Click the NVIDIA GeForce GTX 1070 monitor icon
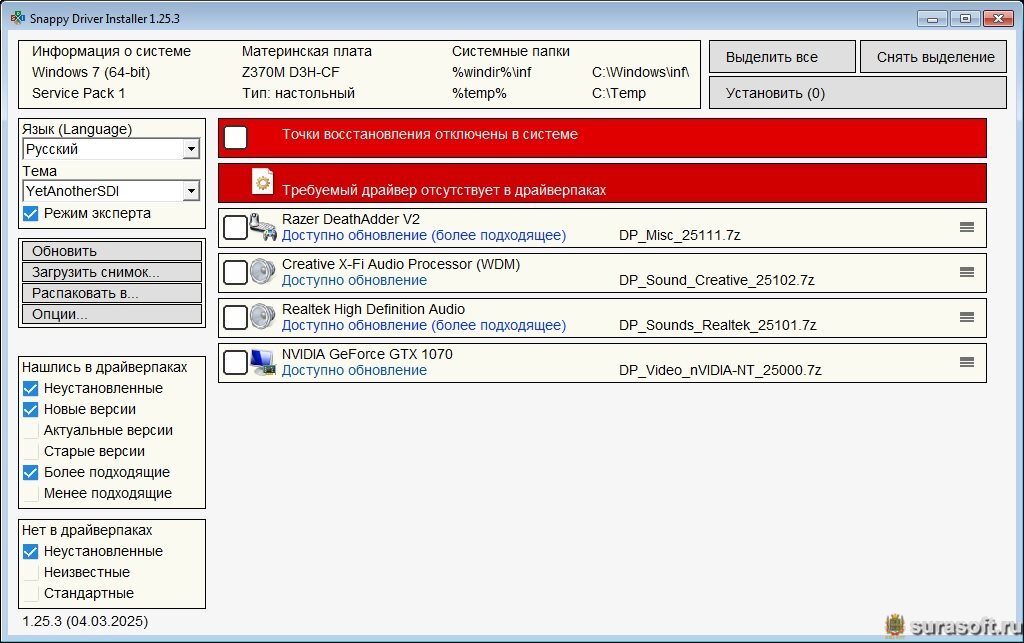 click(263, 362)
